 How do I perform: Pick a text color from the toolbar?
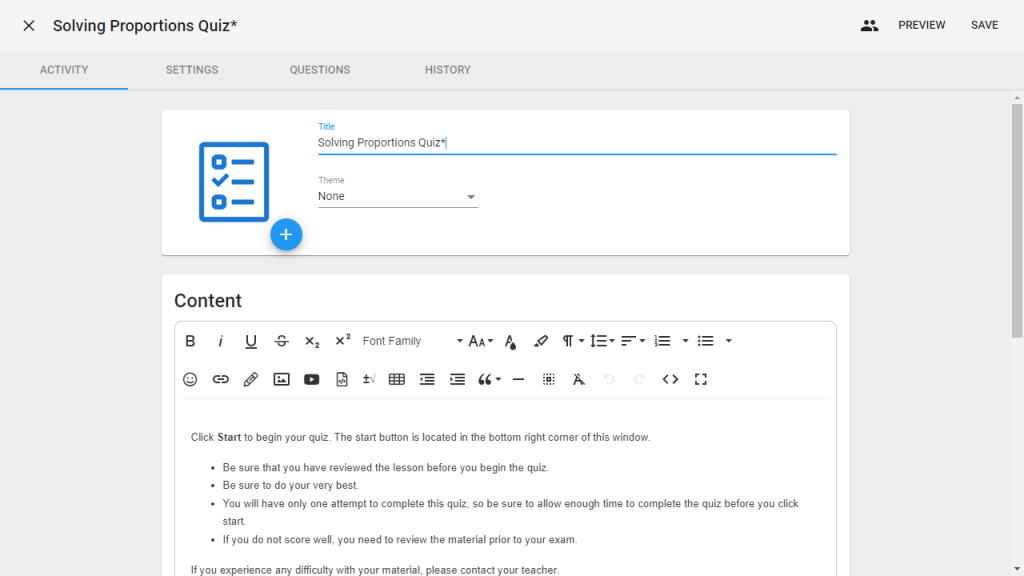click(x=510, y=341)
